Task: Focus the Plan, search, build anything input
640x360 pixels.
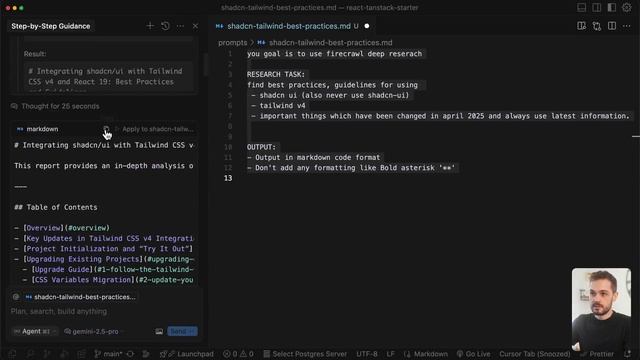Action: pos(102,311)
